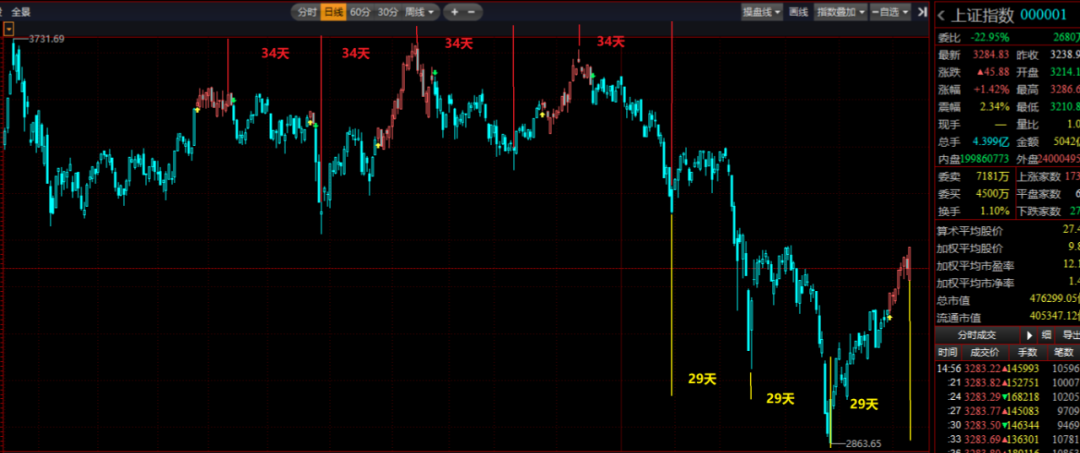Click the play arrow next to 分时成交
The image size is (1080, 453).
(x=1028, y=335)
